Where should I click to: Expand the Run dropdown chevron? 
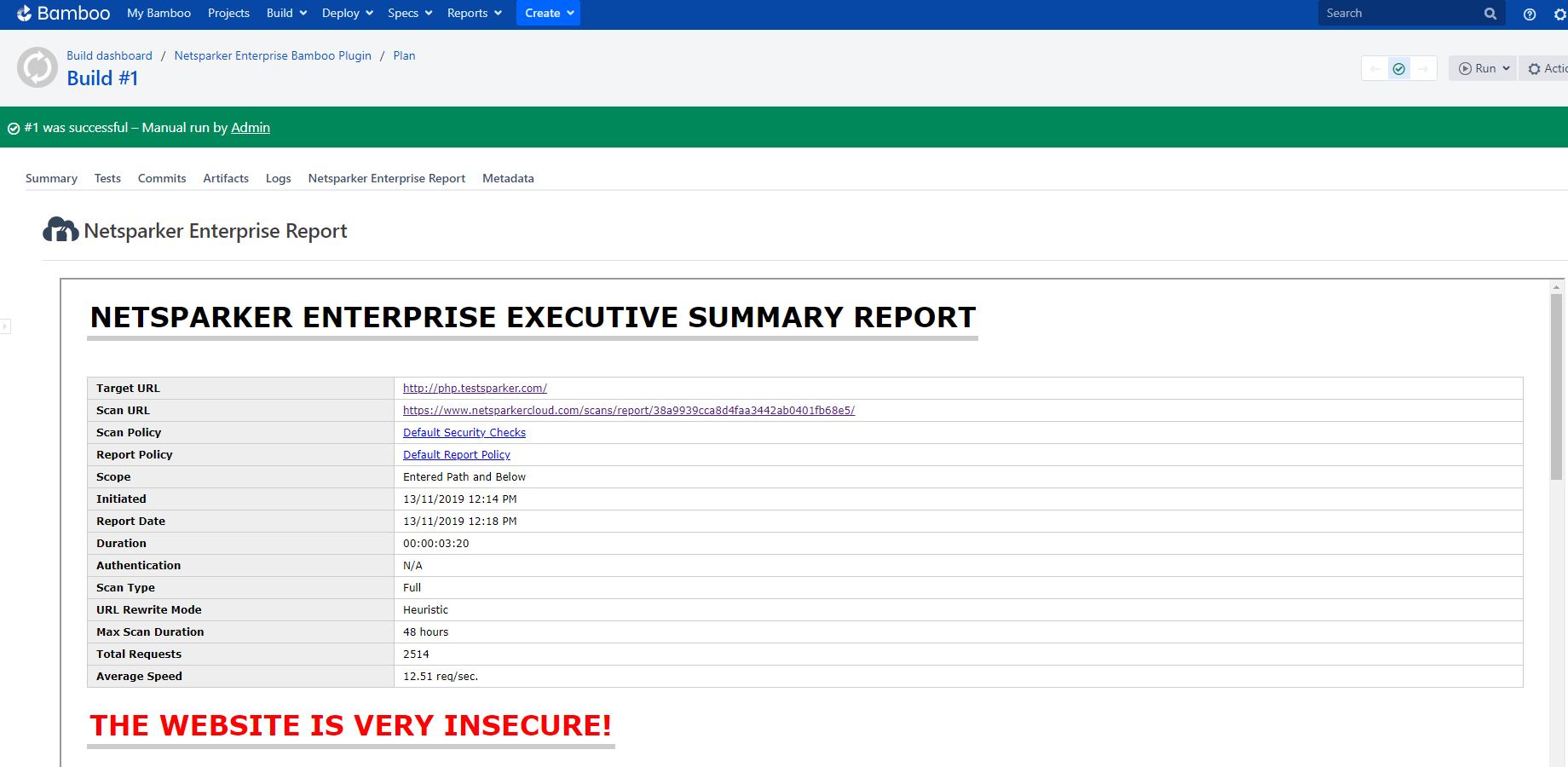(1506, 69)
